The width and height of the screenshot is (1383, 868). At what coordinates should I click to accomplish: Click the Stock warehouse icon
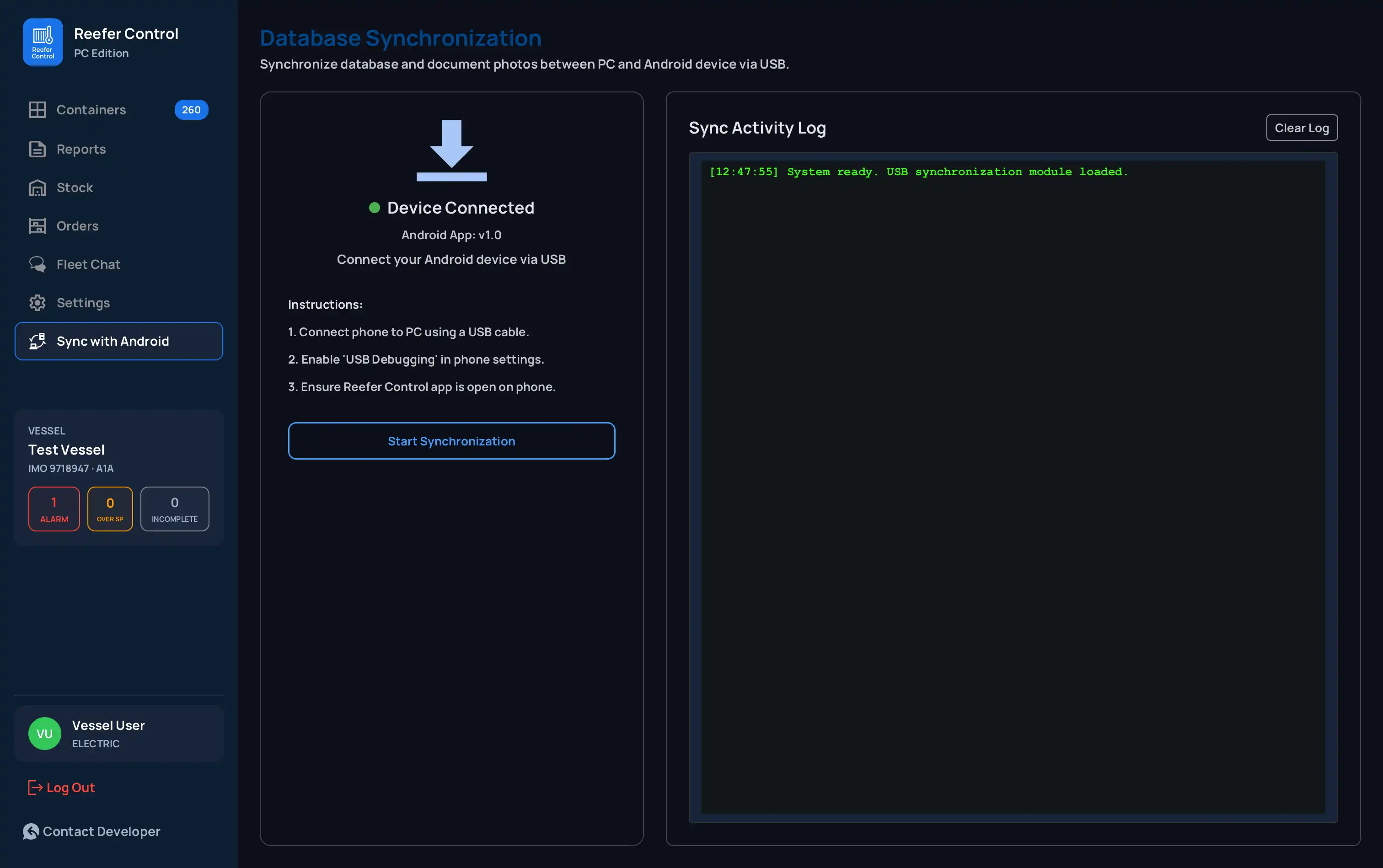pos(38,188)
